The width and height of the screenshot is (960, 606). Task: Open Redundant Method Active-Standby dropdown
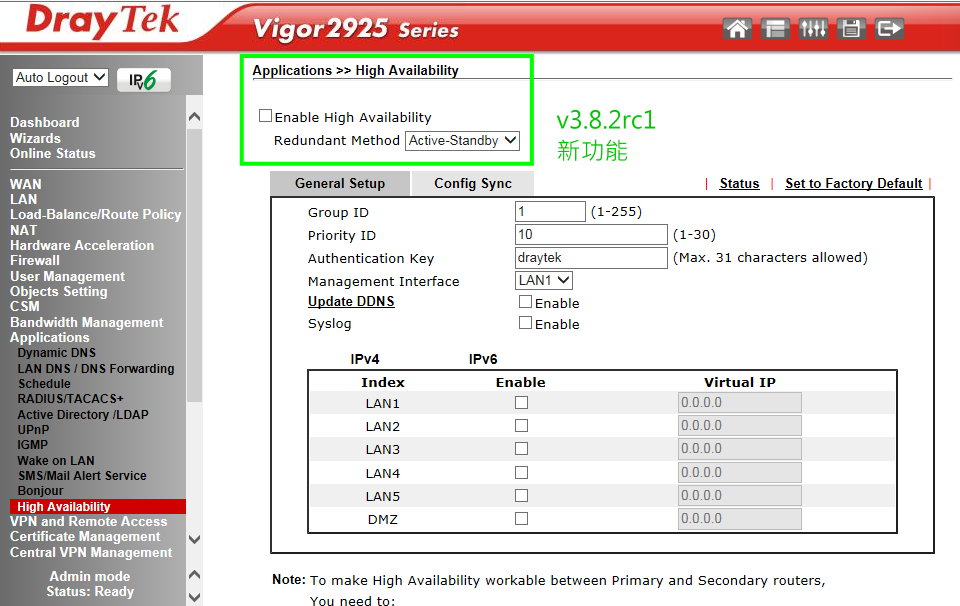pos(463,141)
